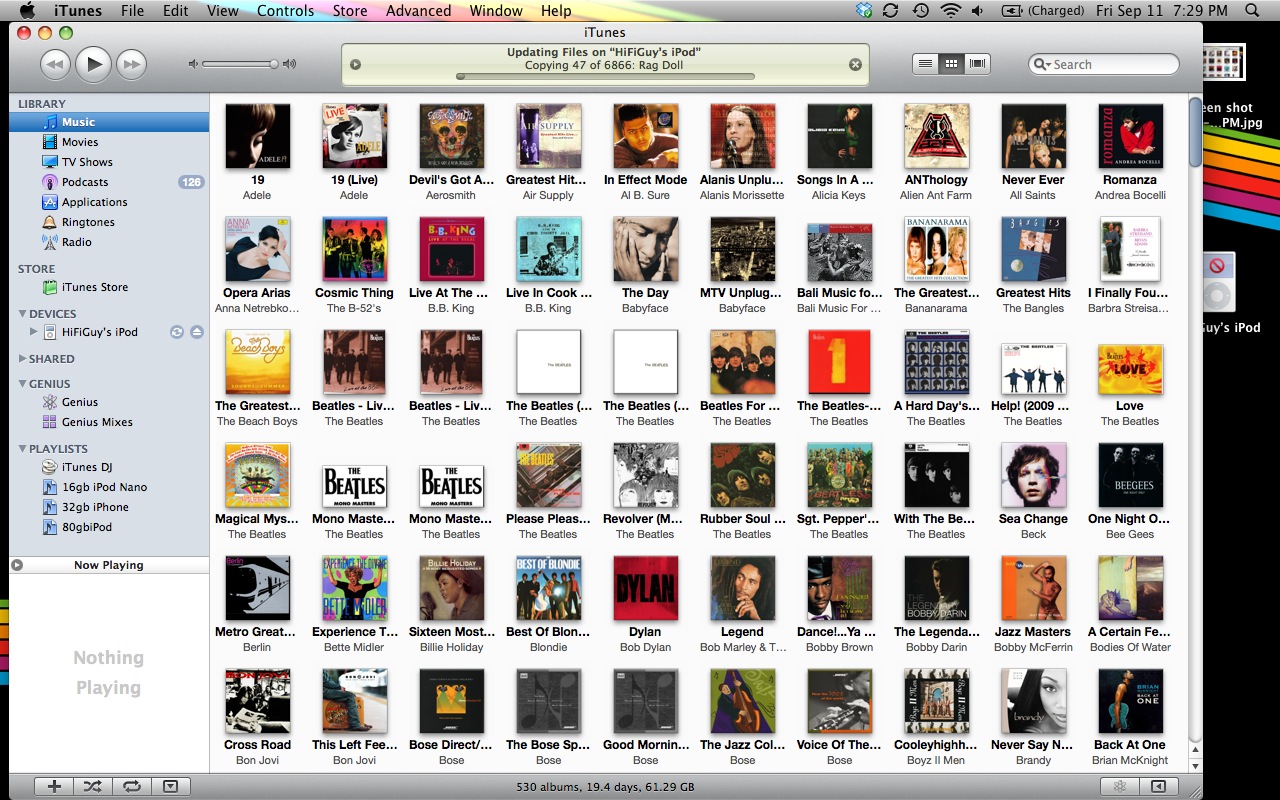Open the View menu
Image resolution: width=1280 pixels, height=800 pixels.
223,11
